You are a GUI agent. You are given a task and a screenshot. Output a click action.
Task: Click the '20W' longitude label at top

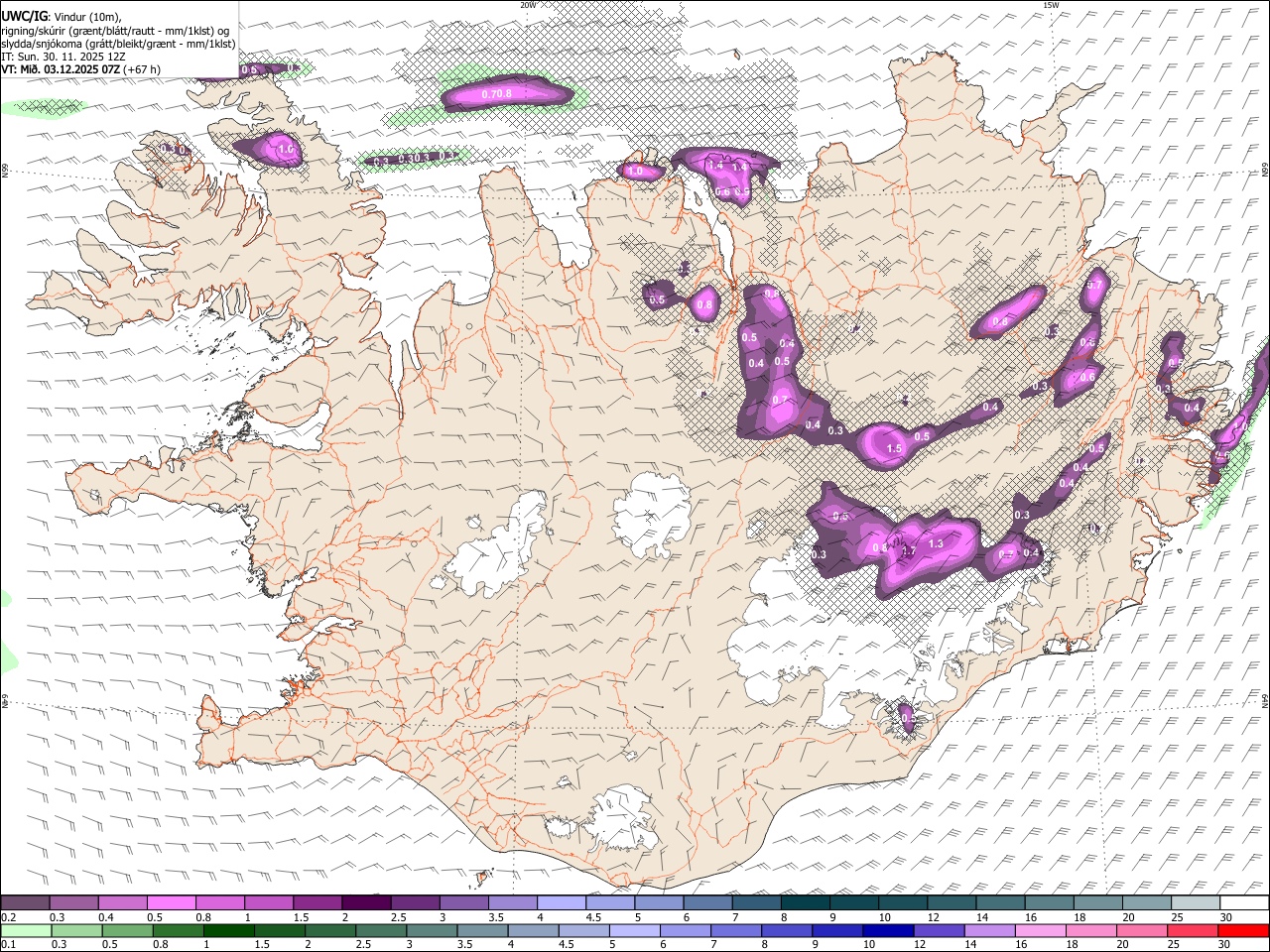(x=528, y=5)
